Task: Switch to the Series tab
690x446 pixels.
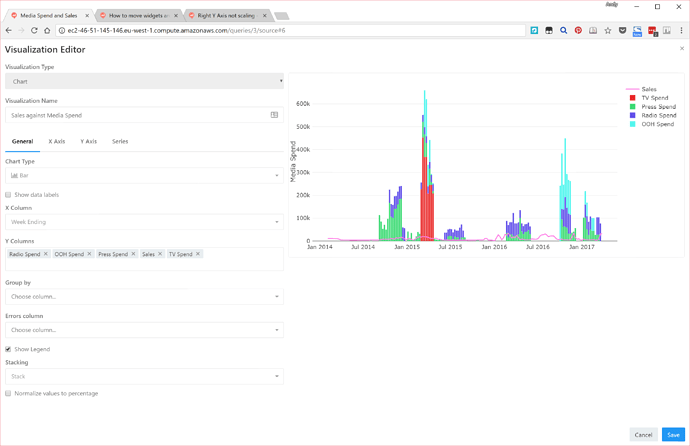Action: [x=120, y=141]
